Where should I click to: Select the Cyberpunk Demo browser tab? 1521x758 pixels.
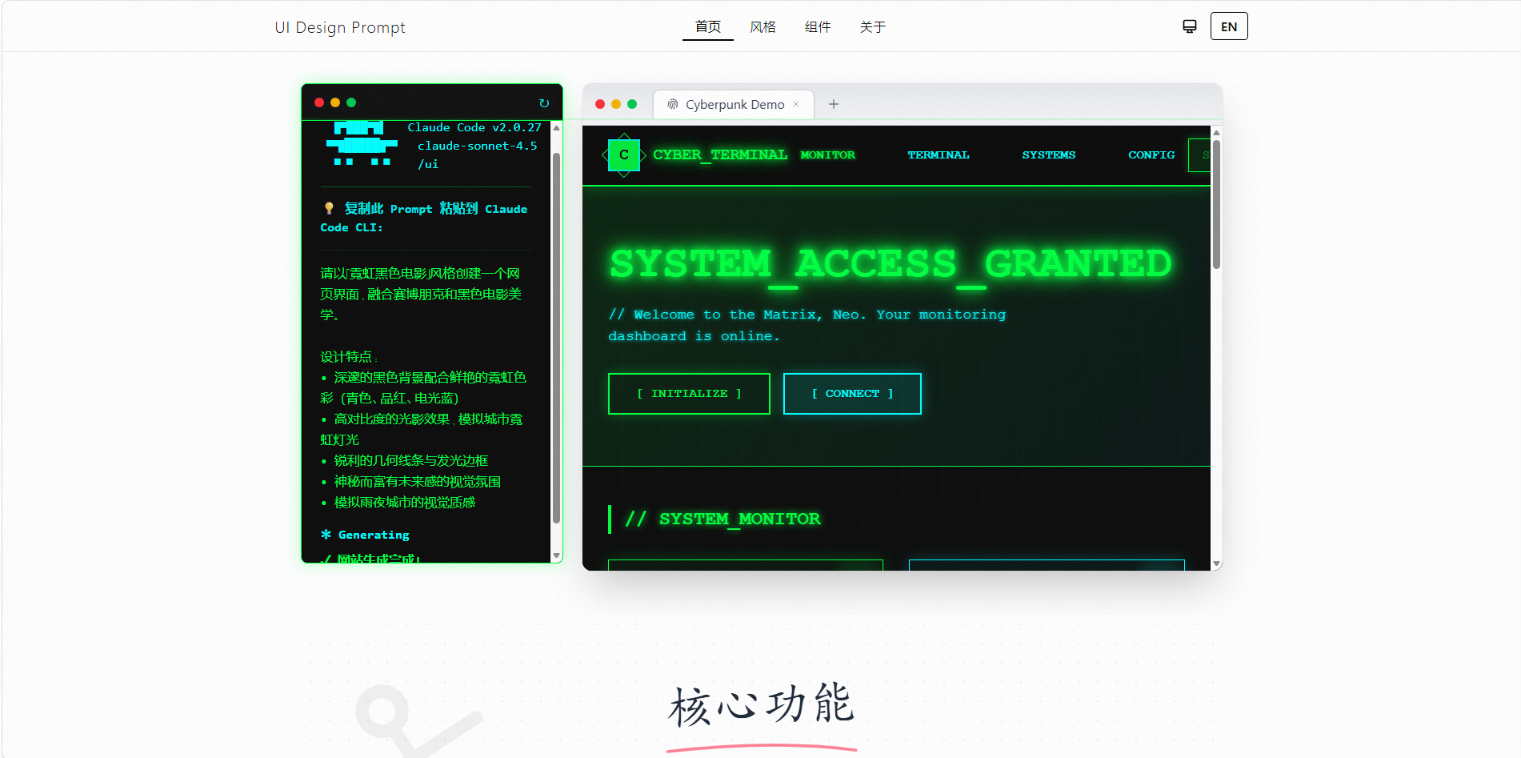tap(734, 104)
